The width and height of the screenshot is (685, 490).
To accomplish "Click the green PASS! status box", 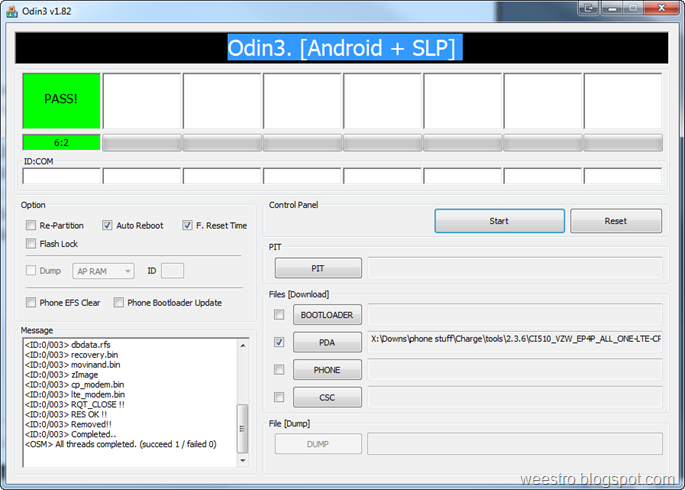I will pyautogui.click(x=61, y=101).
